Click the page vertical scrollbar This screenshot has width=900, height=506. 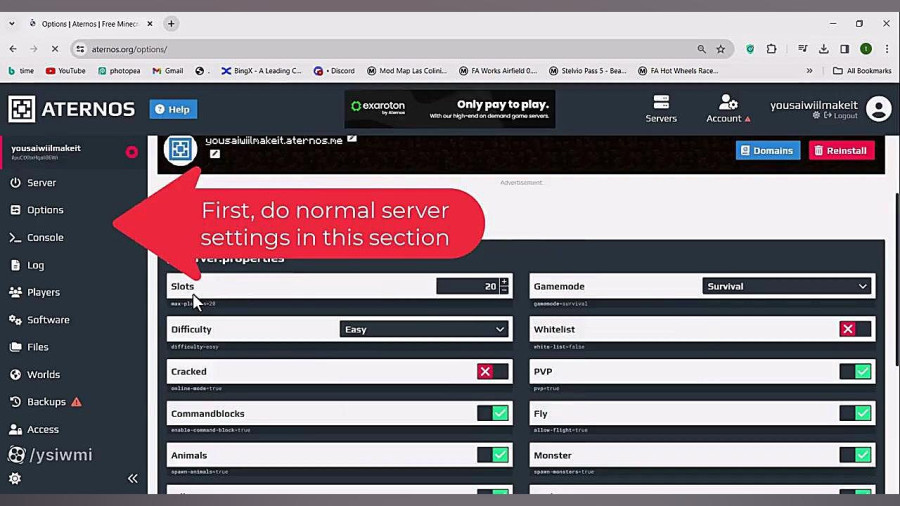pyautogui.click(x=897, y=279)
